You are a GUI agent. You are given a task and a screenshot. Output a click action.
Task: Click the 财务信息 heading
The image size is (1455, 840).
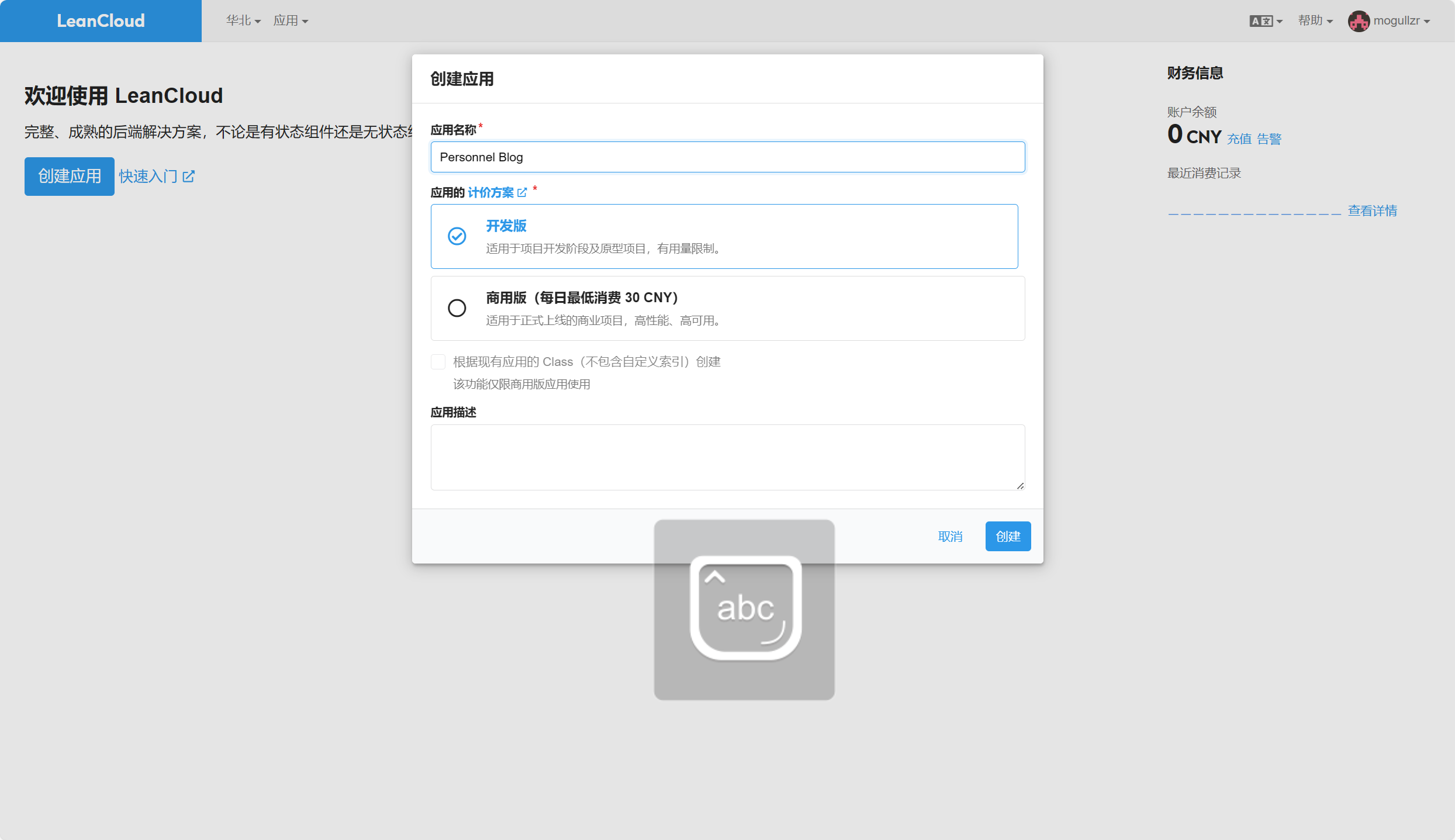point(1195,73)
